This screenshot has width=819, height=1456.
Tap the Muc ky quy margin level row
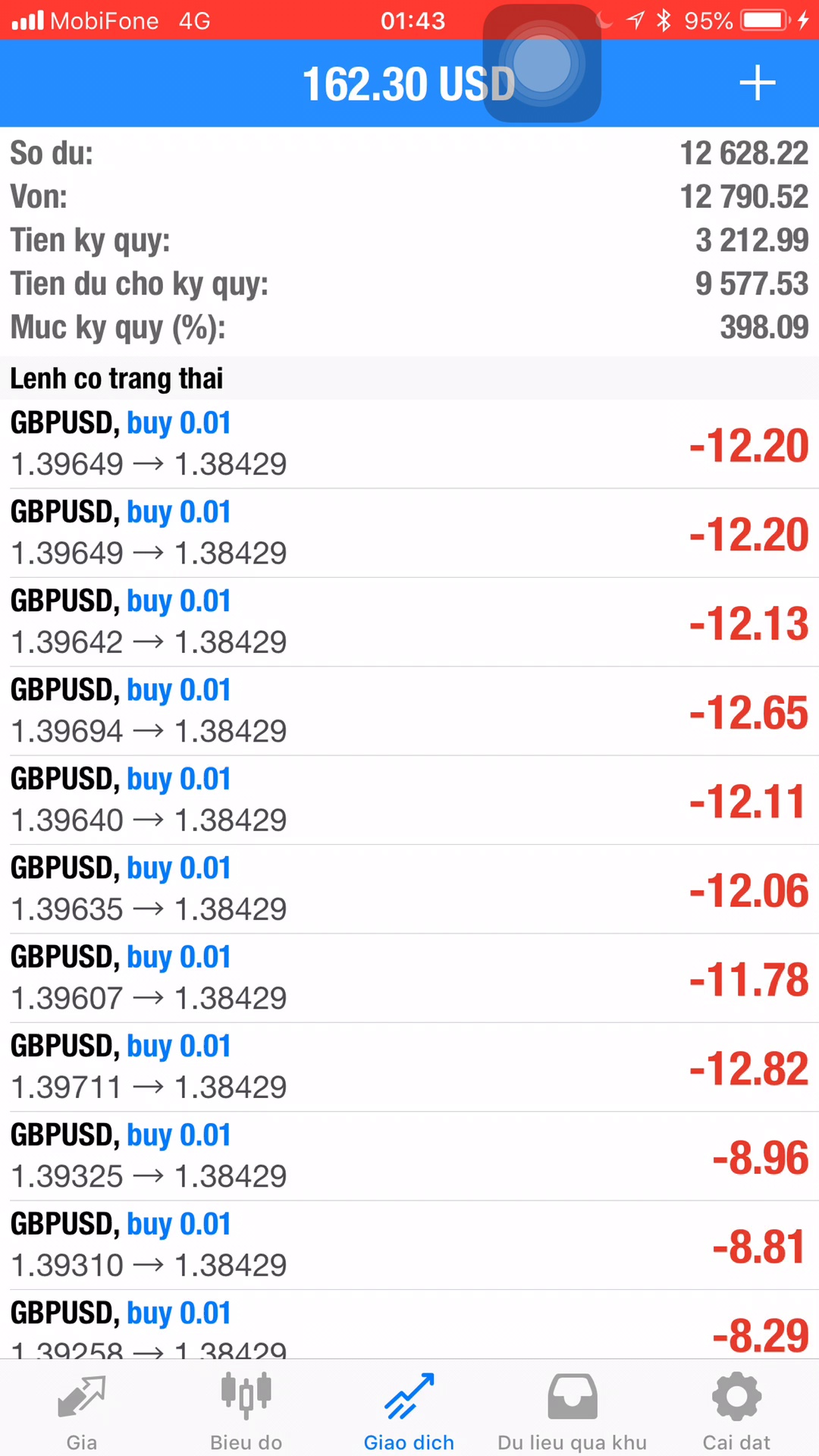(x=409, y=328)
